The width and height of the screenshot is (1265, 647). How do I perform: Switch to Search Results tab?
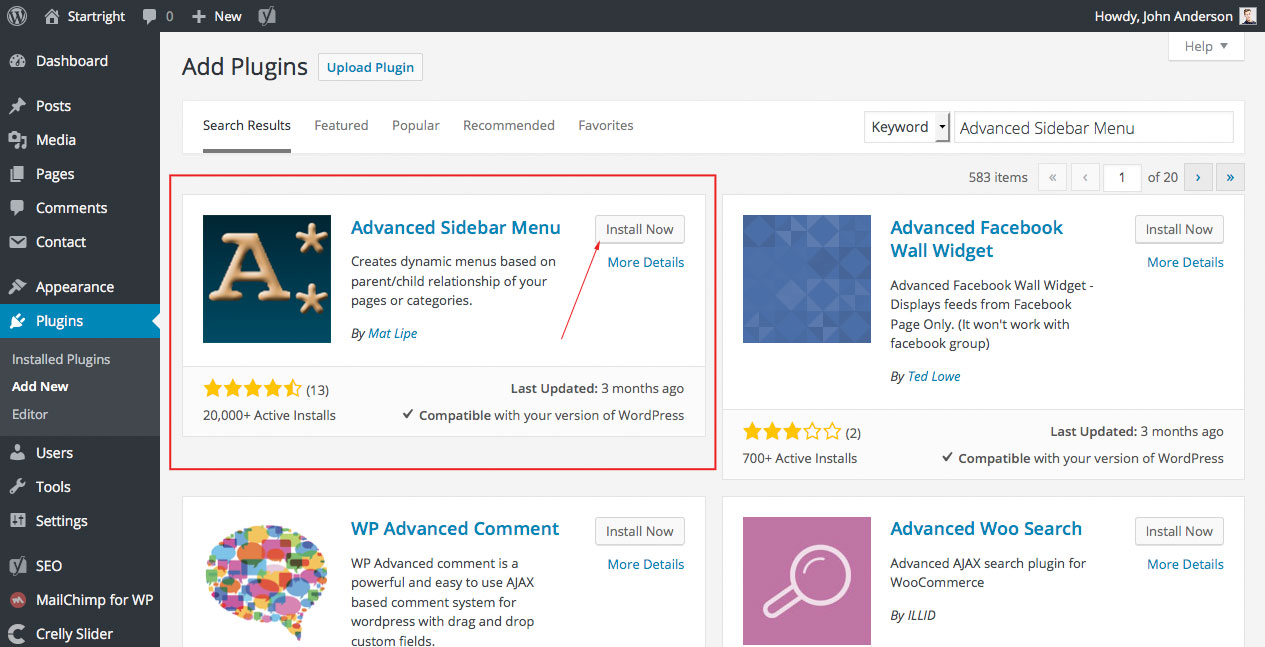247,126
